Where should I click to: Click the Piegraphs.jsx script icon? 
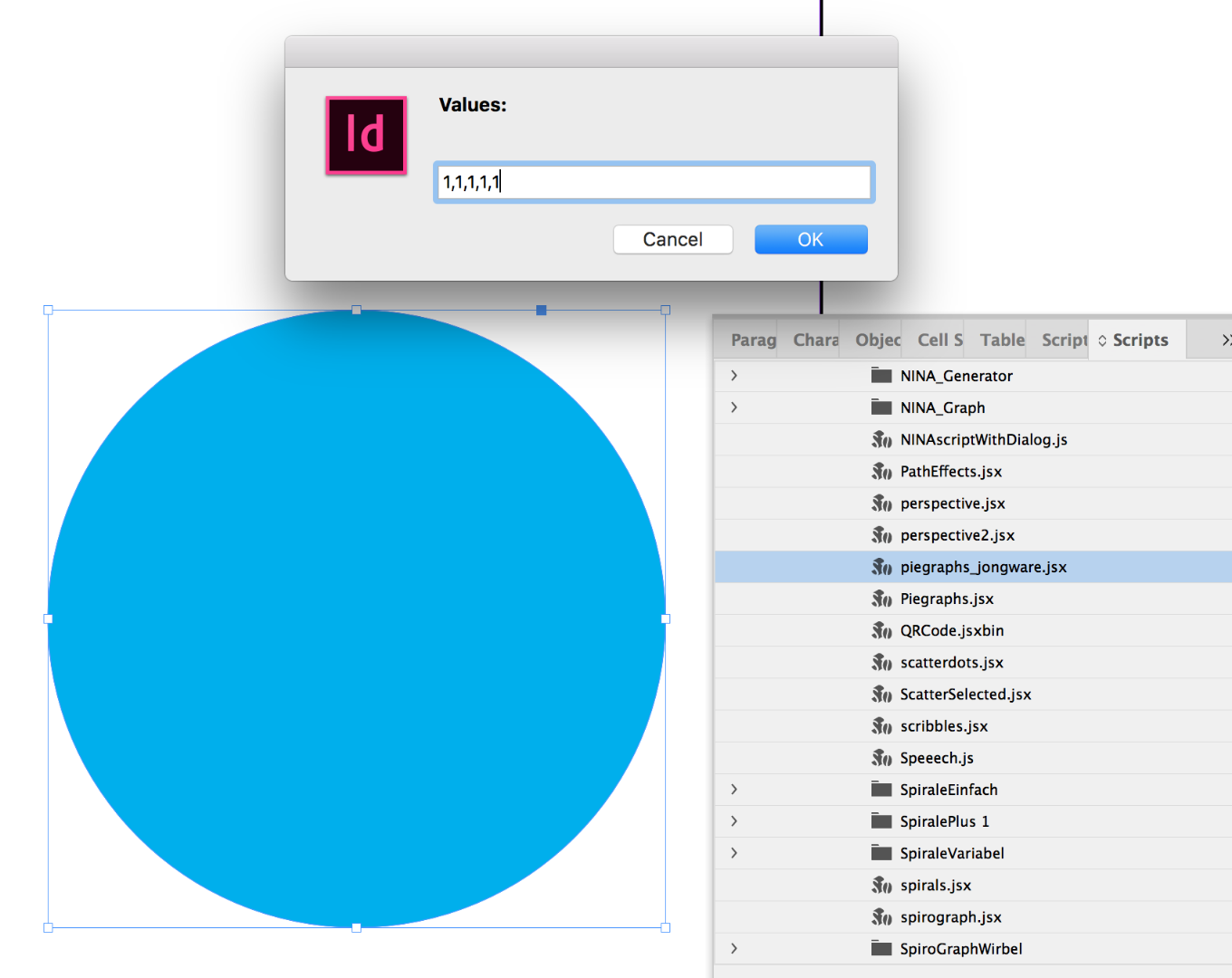[881, 599]
